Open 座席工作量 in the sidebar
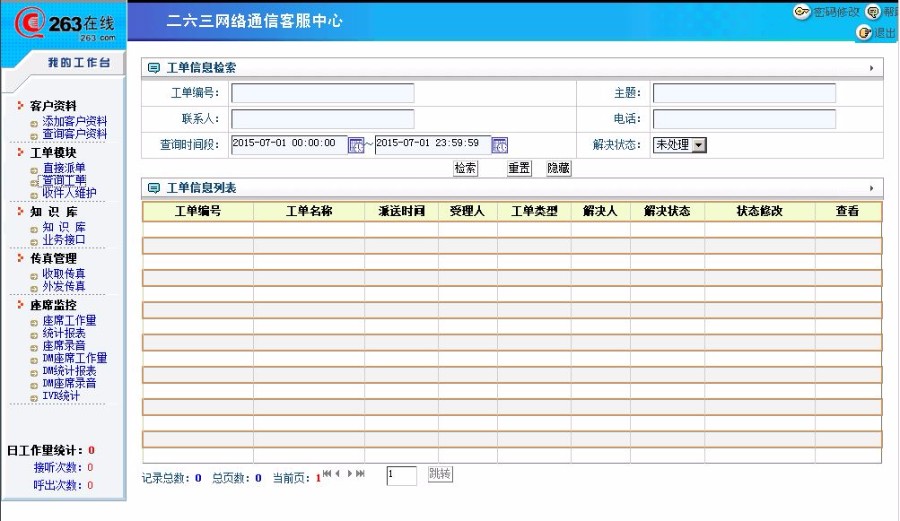 [69, 320]
